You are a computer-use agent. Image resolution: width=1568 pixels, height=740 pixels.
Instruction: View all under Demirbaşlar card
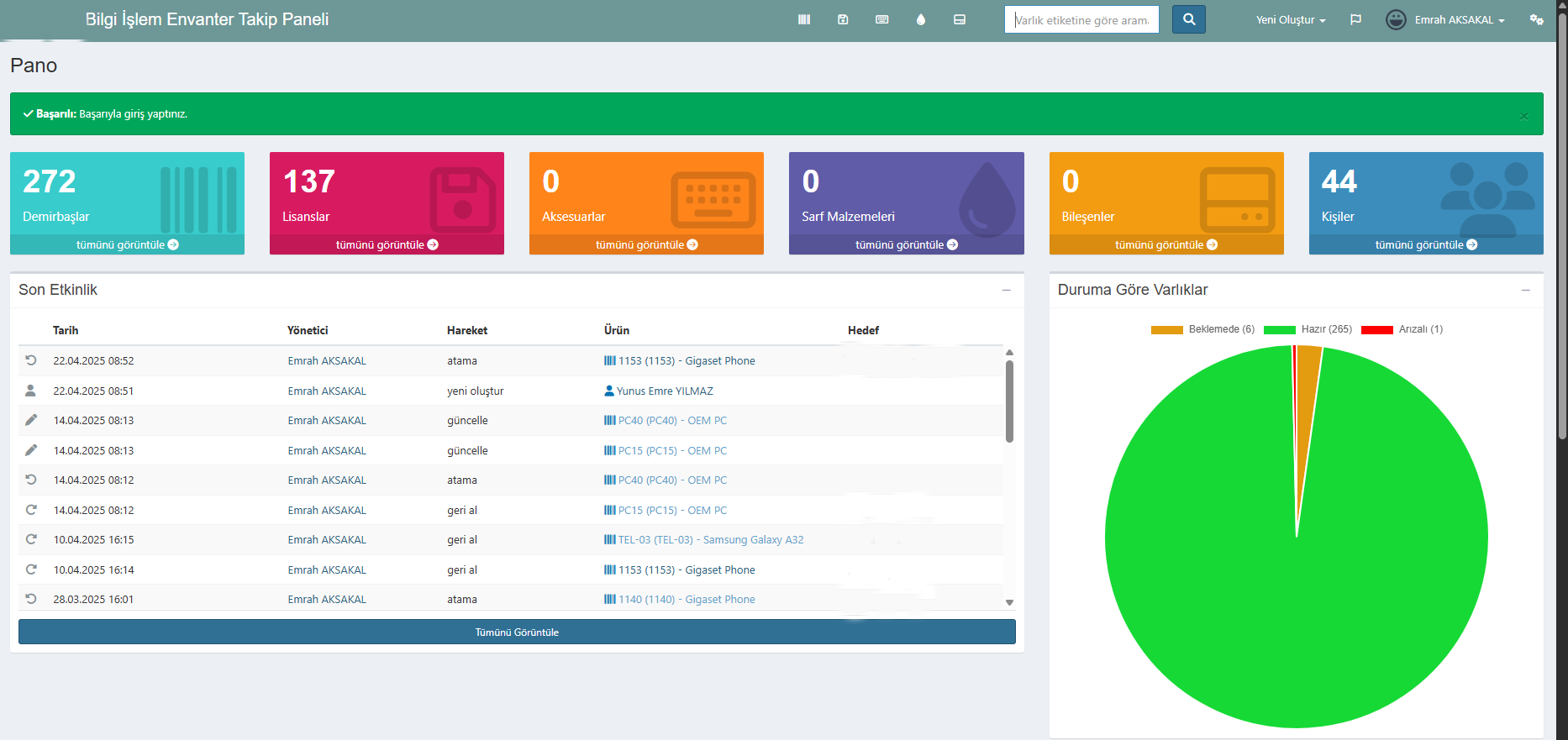[x=127, y=244]
